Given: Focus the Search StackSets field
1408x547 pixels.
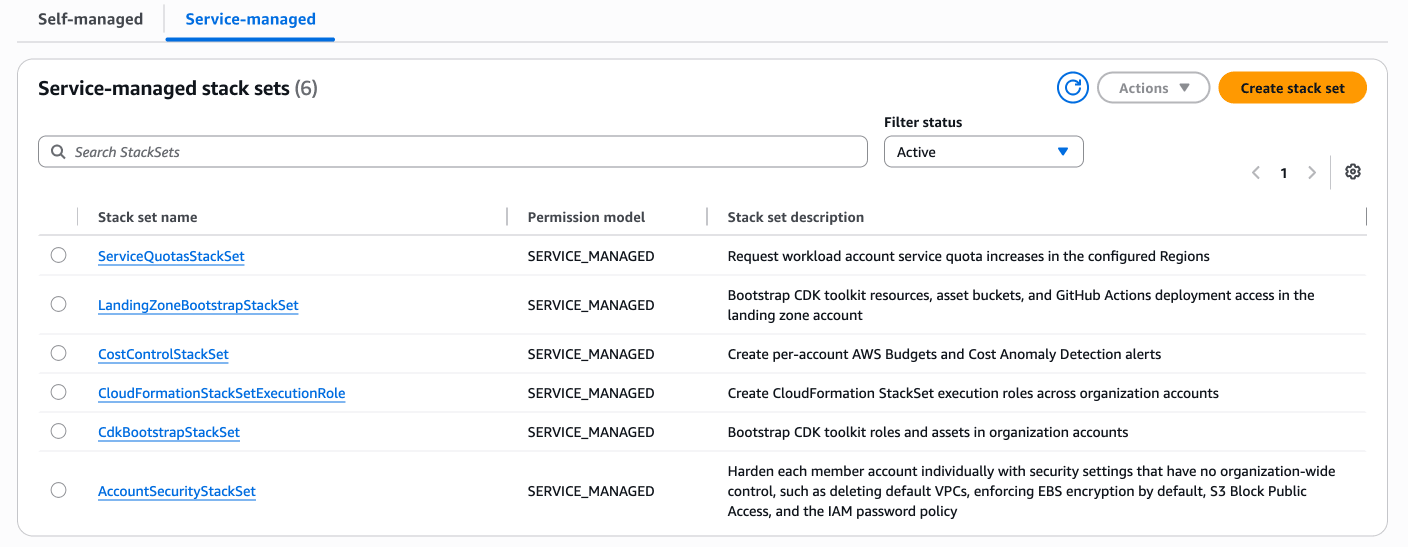Looking at the screenshot, I should (x=453, y=152).
